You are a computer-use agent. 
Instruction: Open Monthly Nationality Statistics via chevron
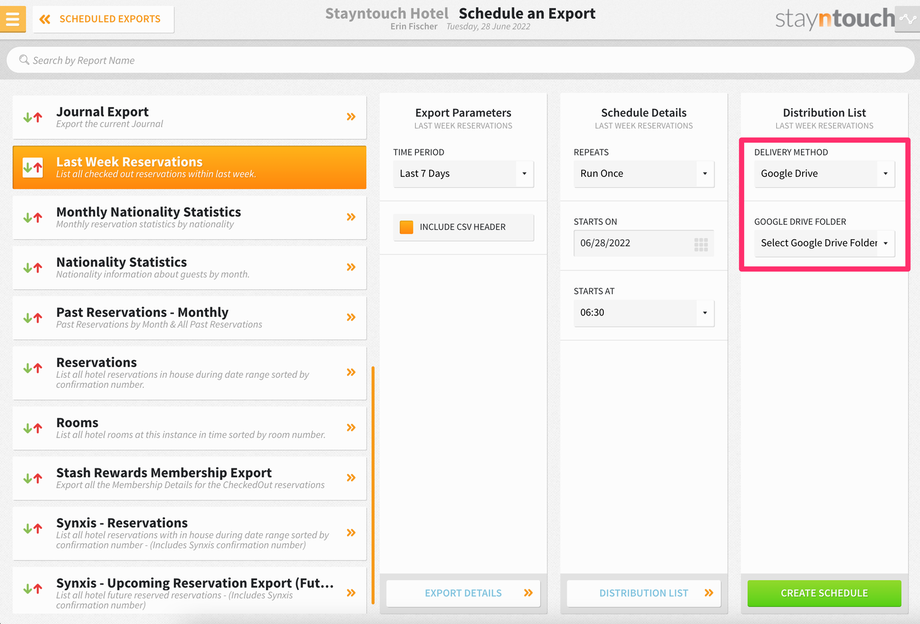click(x=351, y=217)
